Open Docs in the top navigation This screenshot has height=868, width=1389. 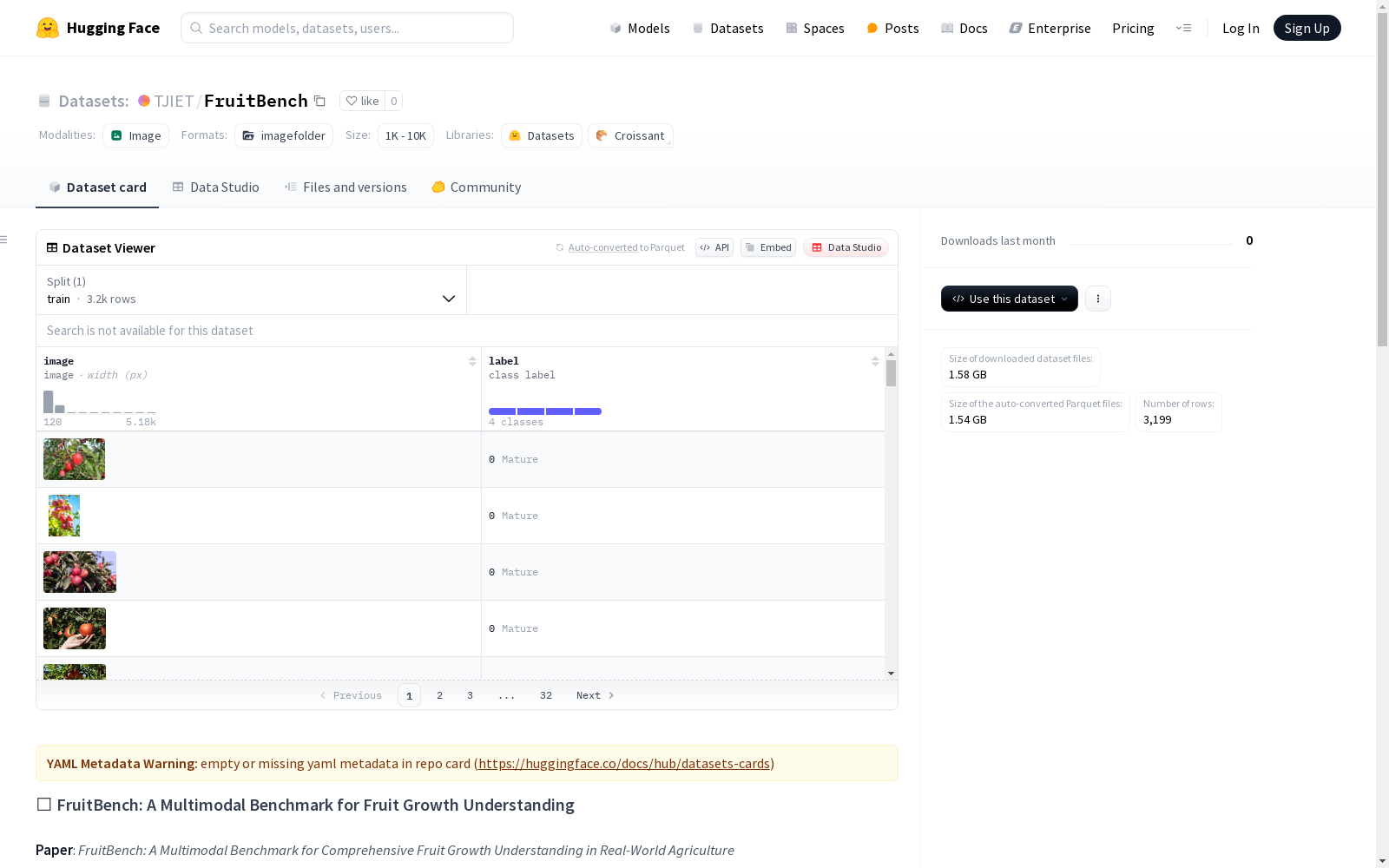pyautogui.click(x=964, y=28)
